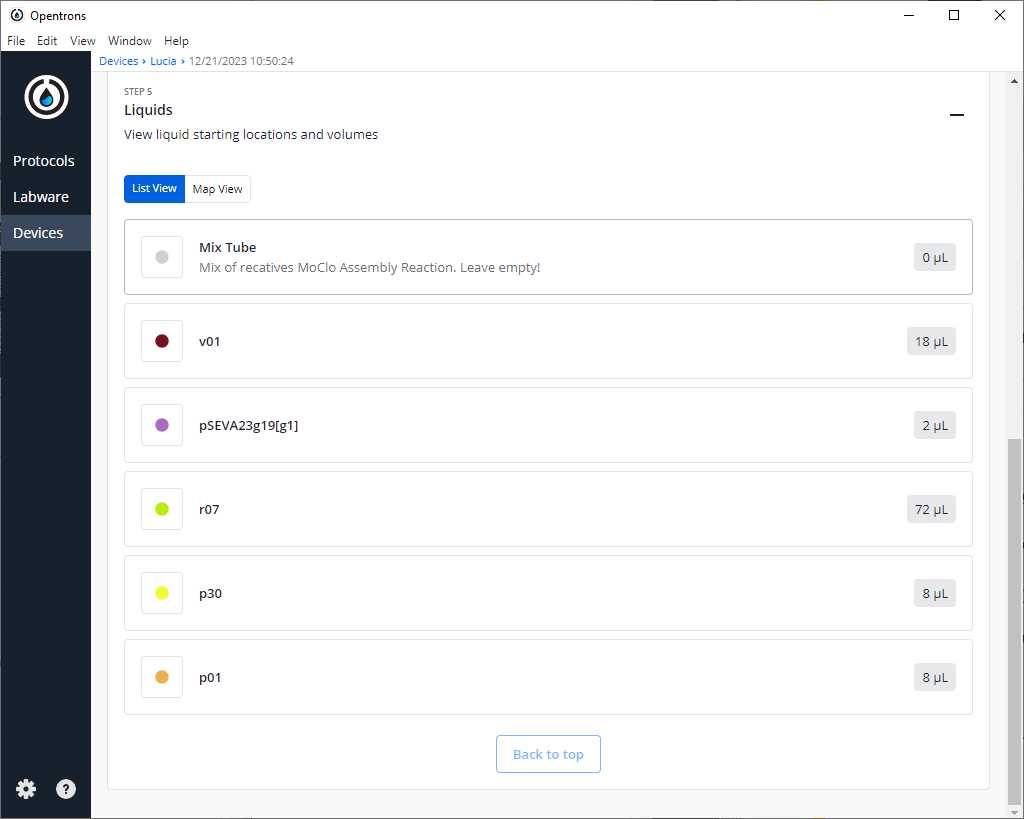Click the Opentrons logo in sidebar
Image resolution: width=1024 pixels, height=819 pixels.
point(46,97)
